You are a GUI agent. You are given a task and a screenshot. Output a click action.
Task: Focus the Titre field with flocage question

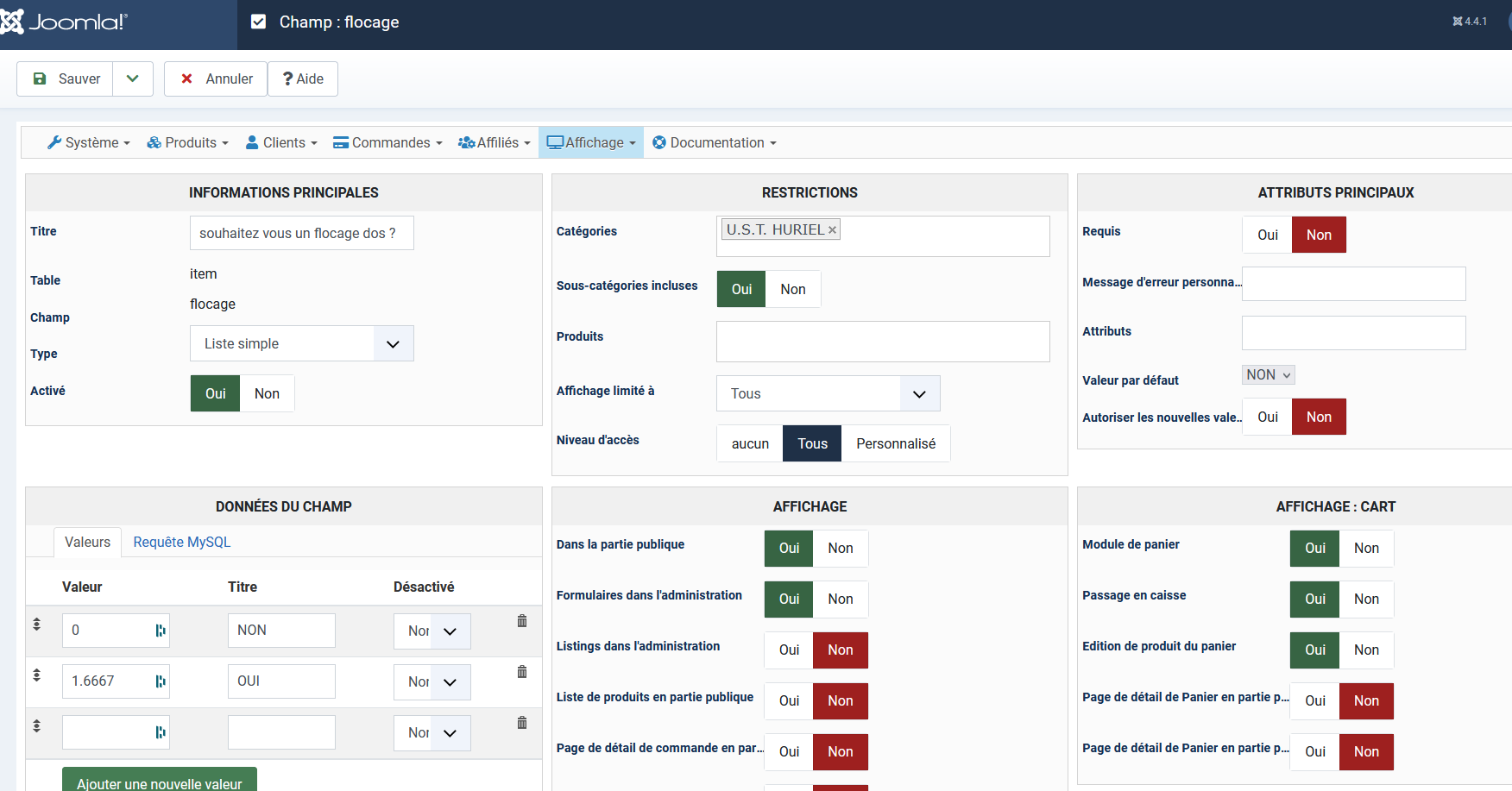tap(302, 233)
